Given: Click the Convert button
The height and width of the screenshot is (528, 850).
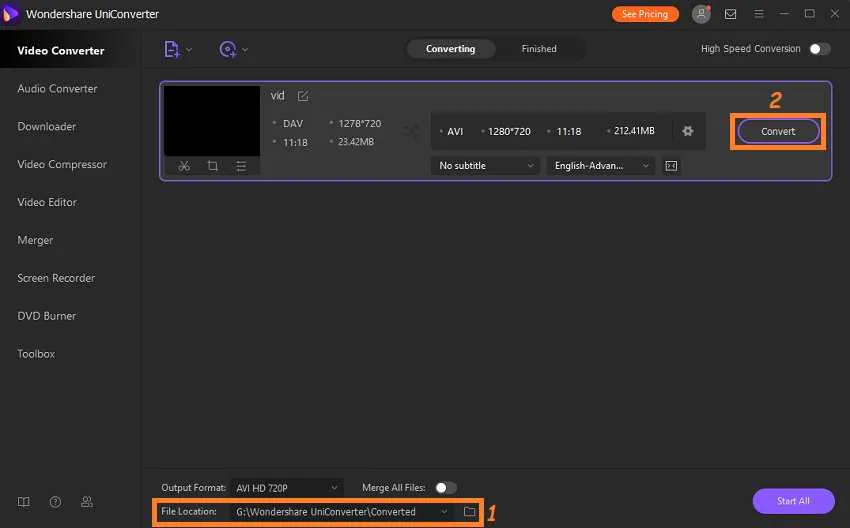Looking at the screenshot, I should click(x=778, y=131).
